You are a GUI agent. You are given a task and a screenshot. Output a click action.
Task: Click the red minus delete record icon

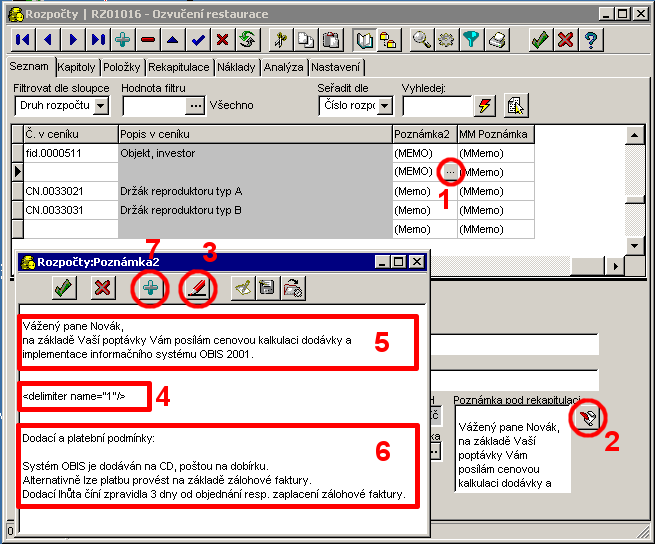[148, 40]
